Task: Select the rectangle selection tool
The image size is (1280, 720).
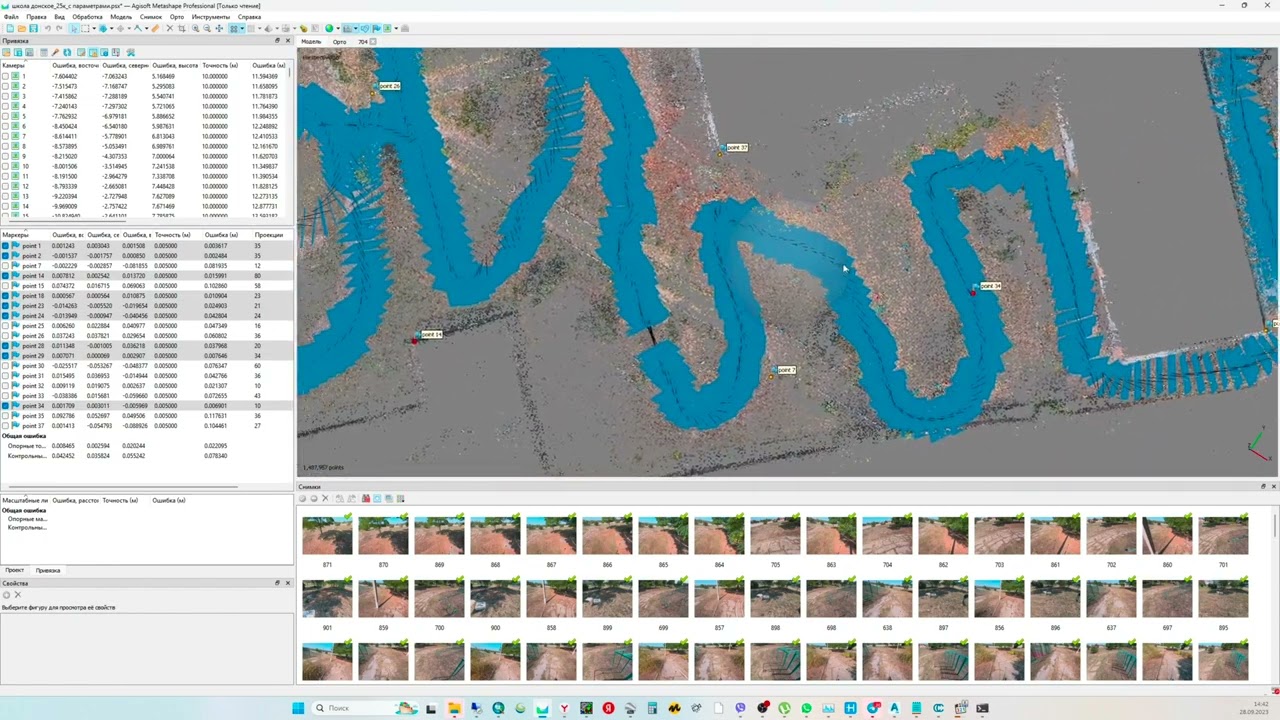Action: pos(85,28)
